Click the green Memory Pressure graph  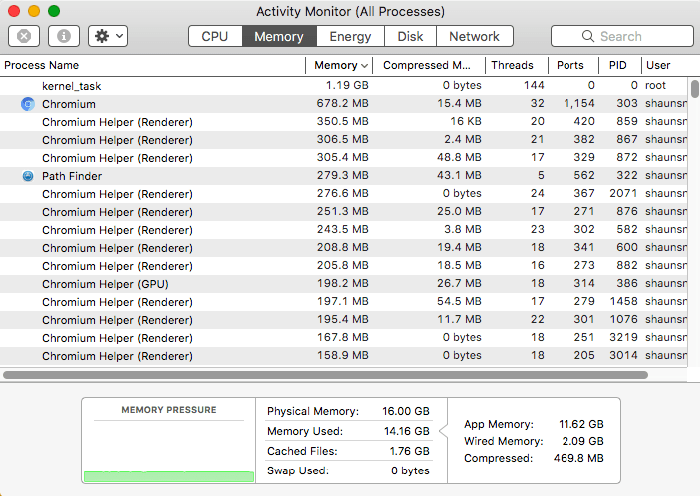click(169, 476)
